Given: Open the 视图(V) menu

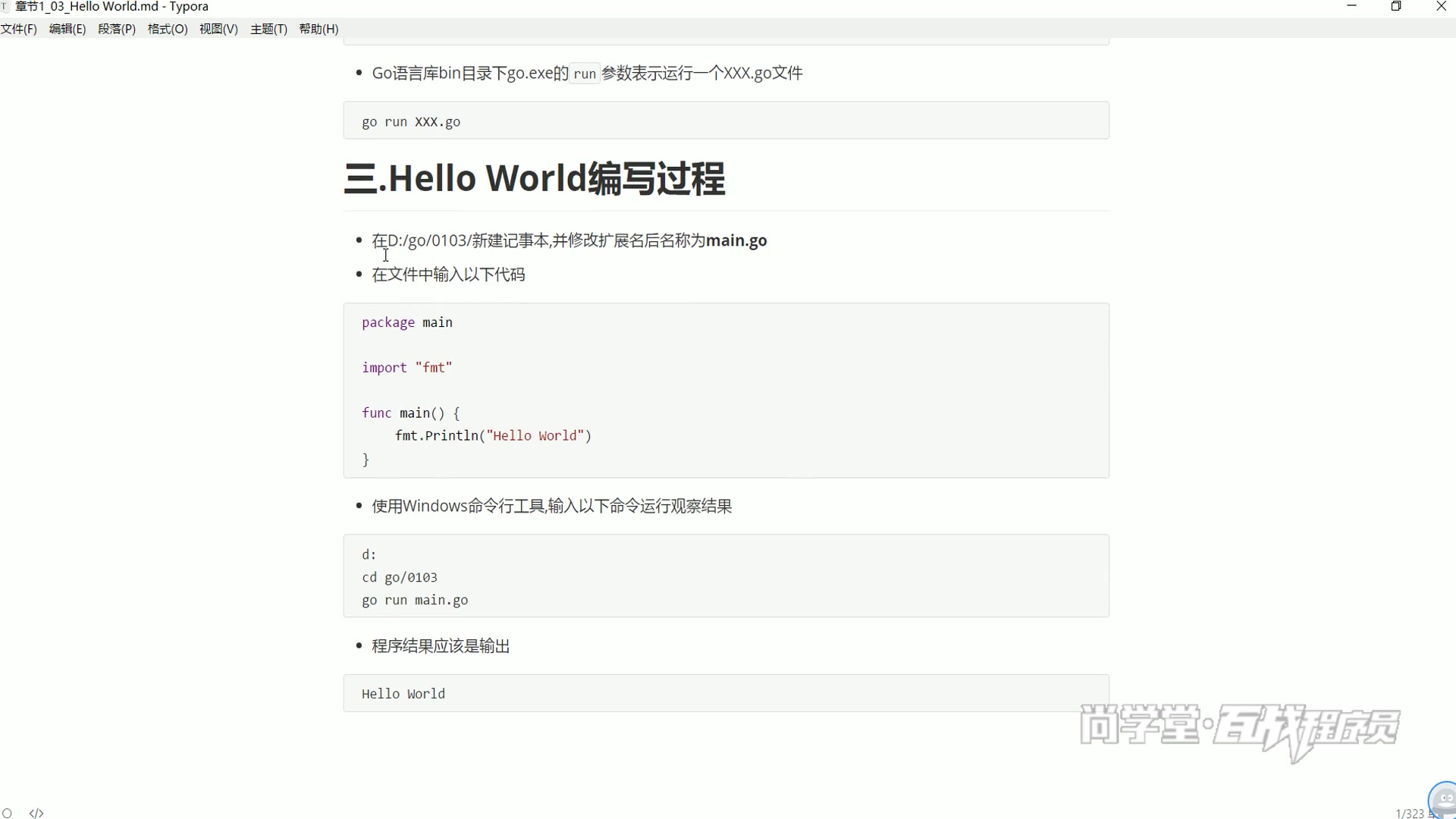Looking at the screenshot, I should point(218,29).
